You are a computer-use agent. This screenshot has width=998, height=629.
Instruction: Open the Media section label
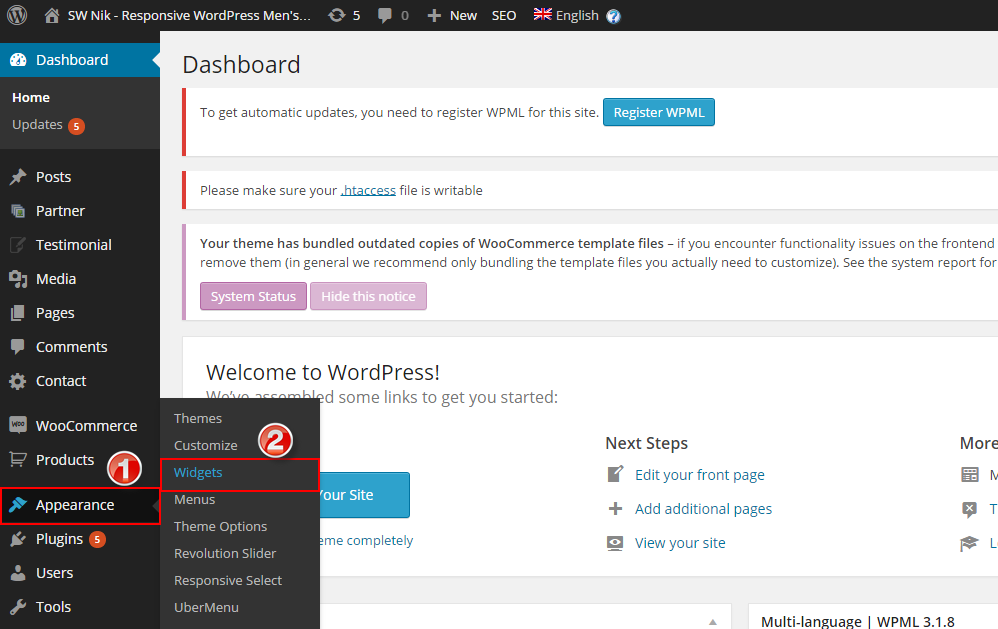56,279
